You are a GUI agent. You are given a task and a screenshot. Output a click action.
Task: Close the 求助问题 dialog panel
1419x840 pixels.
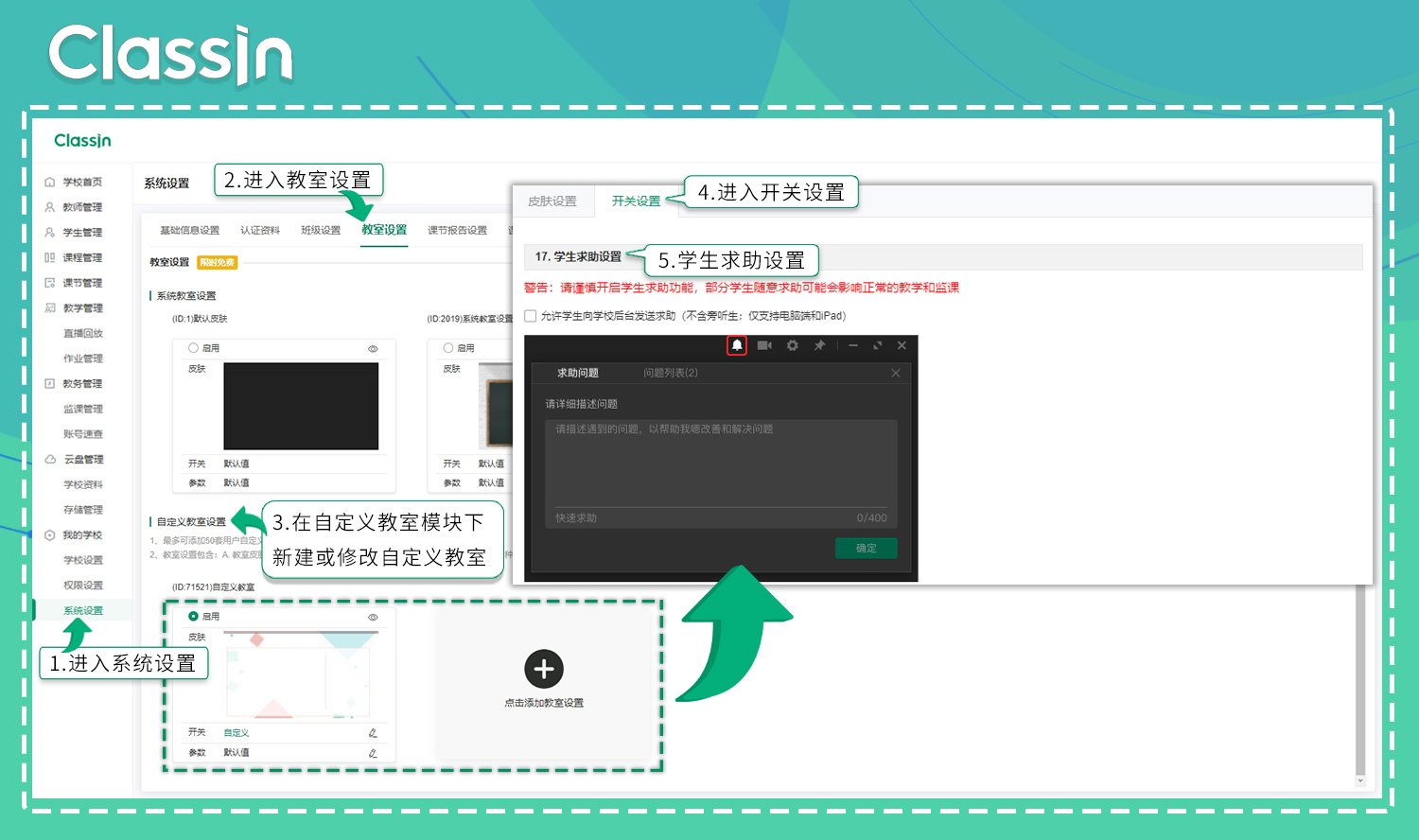(895, 373)
